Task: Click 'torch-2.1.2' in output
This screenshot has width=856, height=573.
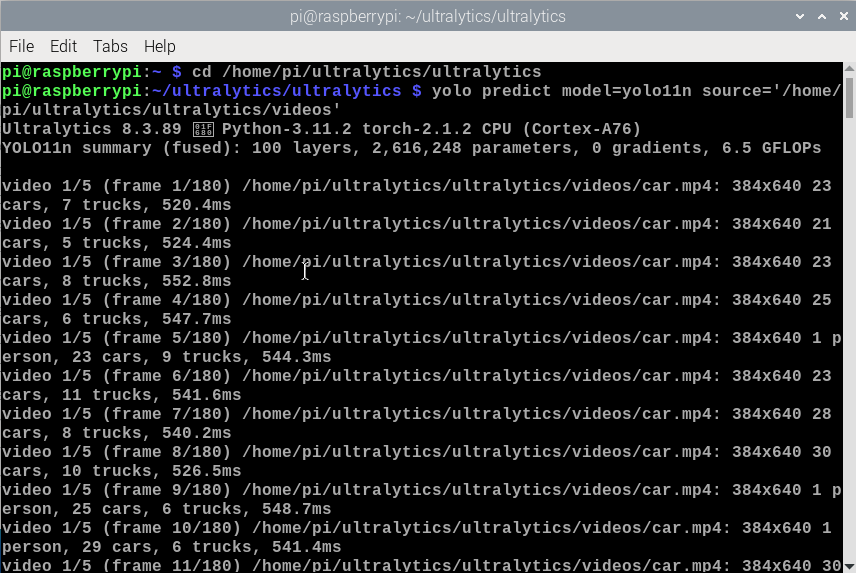Action: 417,129
